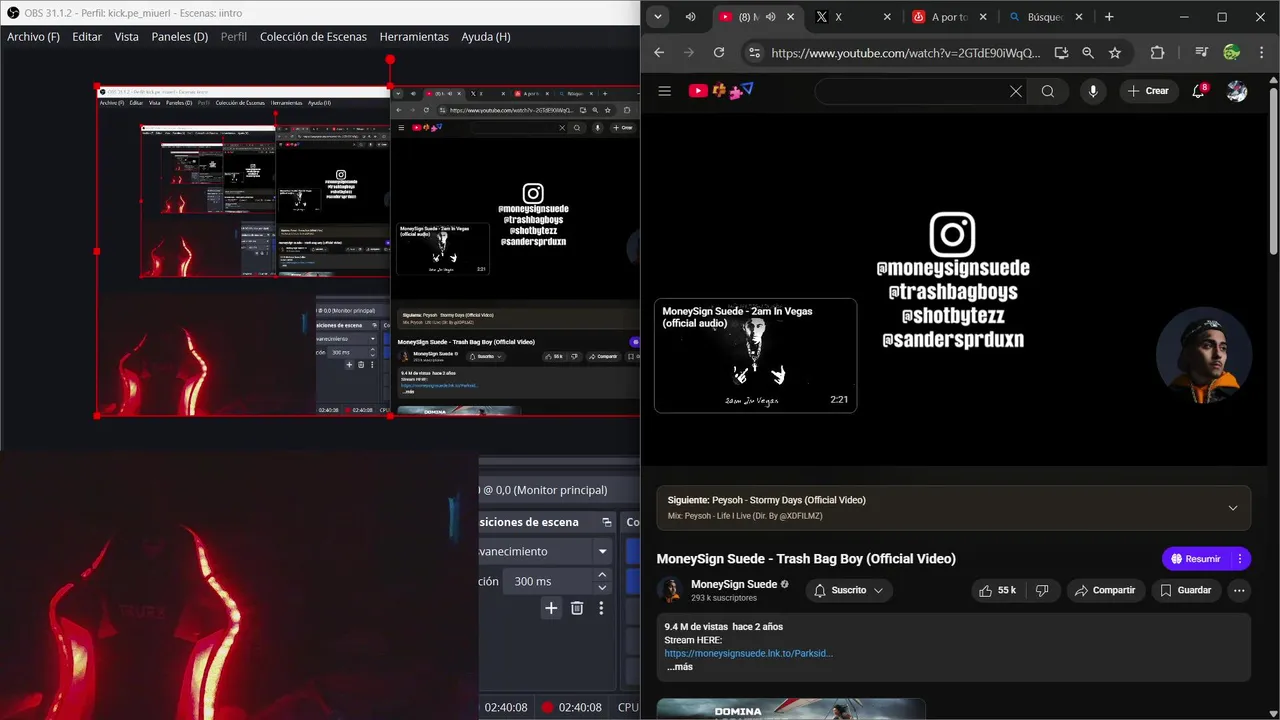
Task: View site information icon in address bar
Action: click(x=755, y=53)
